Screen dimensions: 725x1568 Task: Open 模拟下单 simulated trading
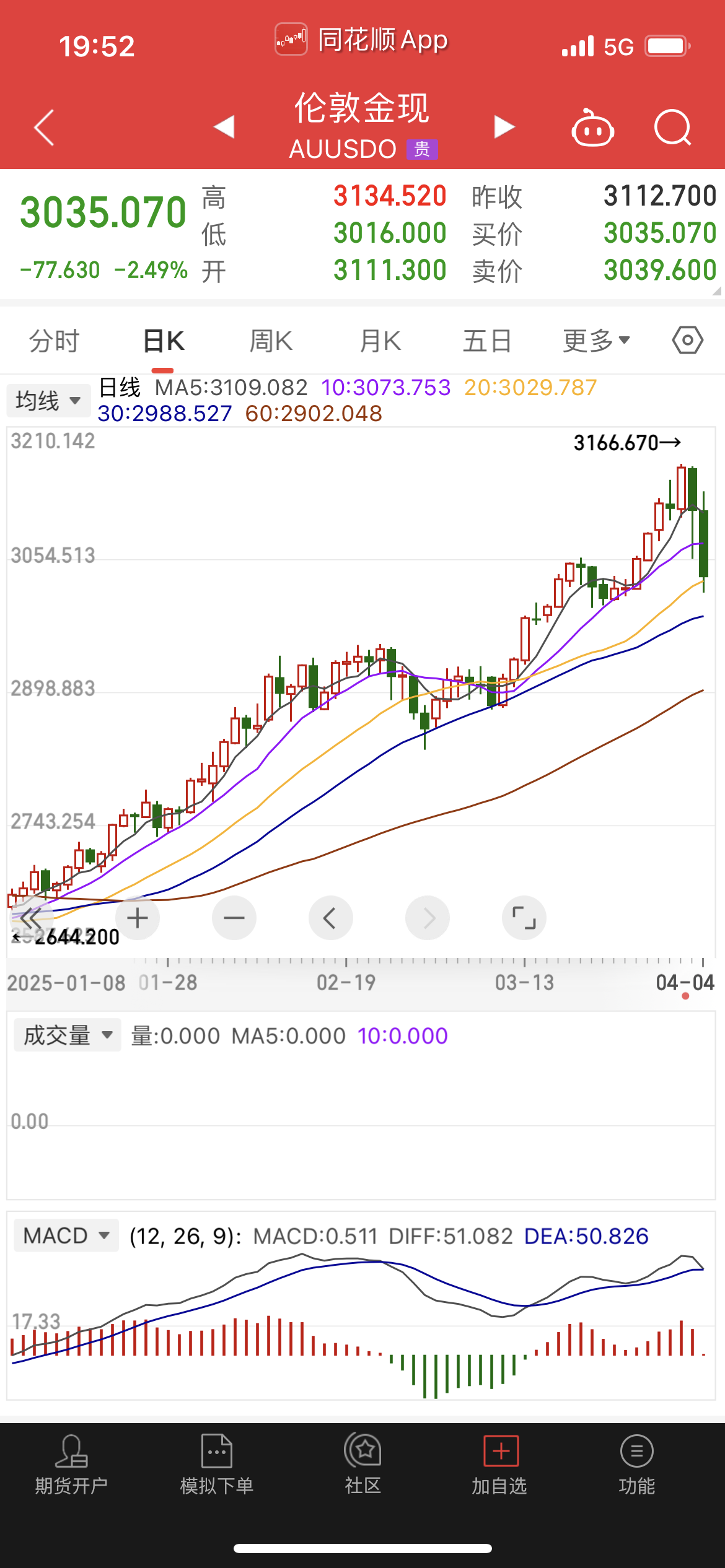tap(217, 1465)
